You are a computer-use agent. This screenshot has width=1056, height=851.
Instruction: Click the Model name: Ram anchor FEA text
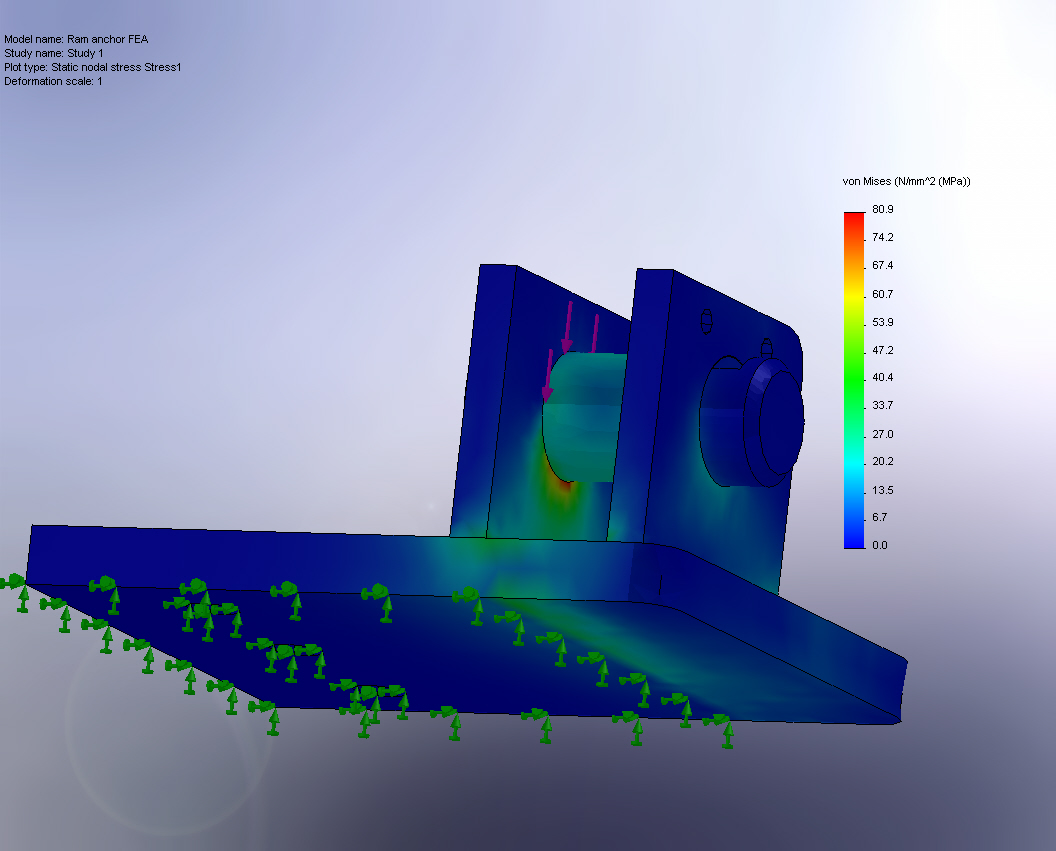click(x=77, y=39)
